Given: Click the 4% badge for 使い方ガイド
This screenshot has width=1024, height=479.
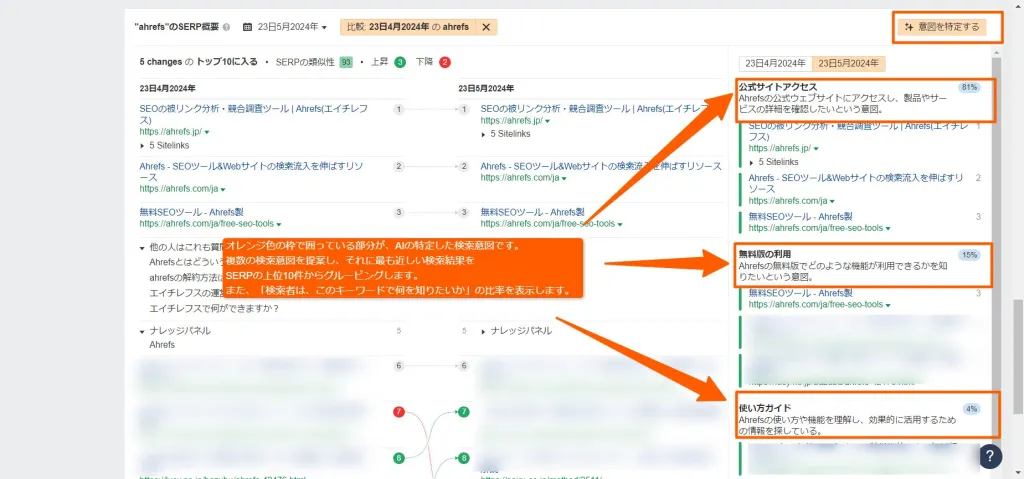Looking at the screenshot, I should click(971, 409).
